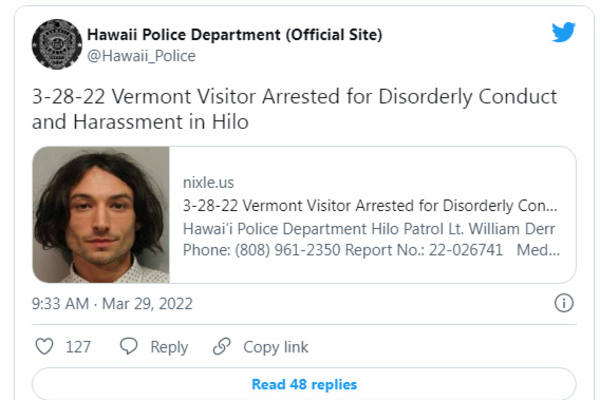Click the nixle.us domain in the card

[207, 184]
